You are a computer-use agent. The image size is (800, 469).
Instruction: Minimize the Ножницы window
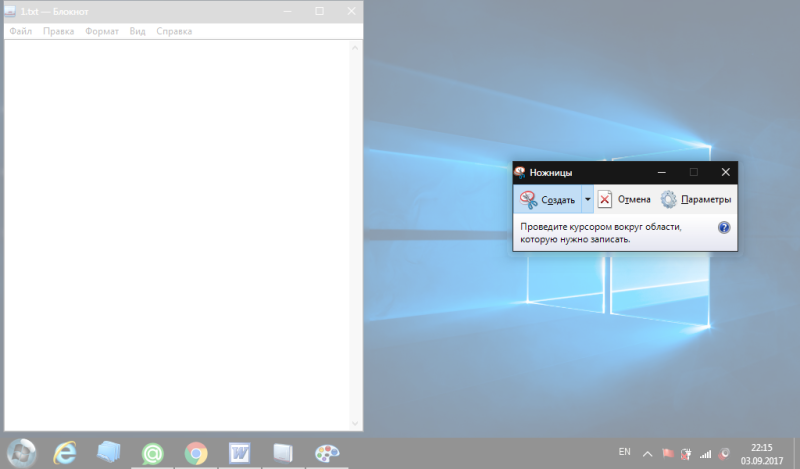(662, 172)
